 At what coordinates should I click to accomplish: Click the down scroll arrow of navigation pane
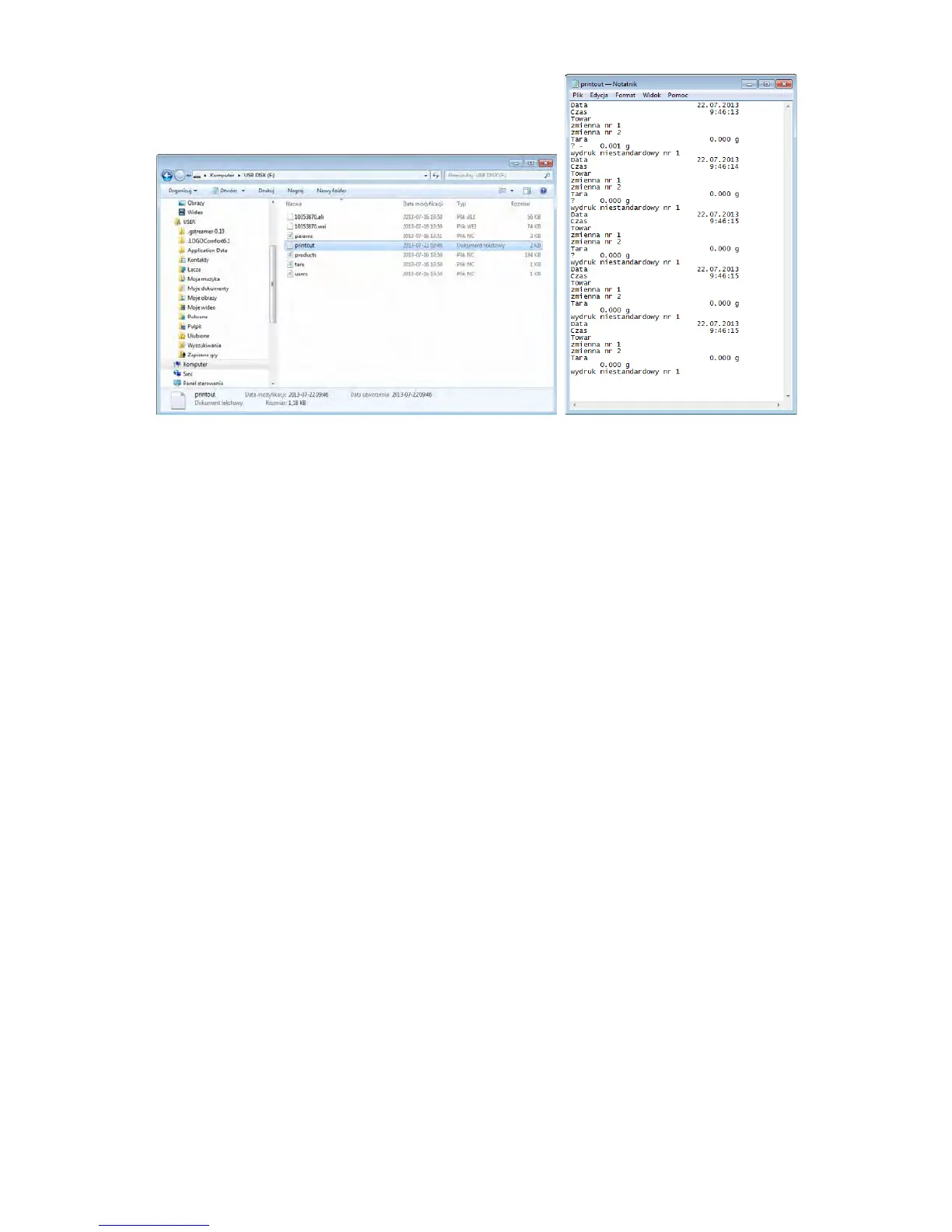point(272,383)
